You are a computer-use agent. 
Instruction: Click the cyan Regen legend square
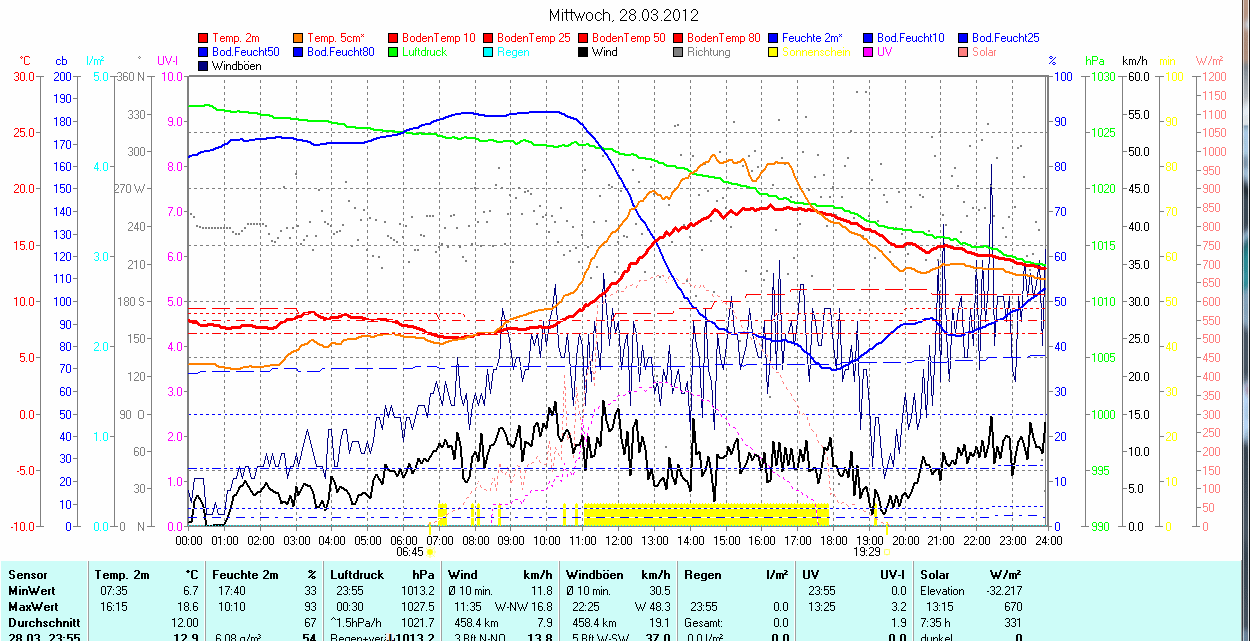pos(489,52)
